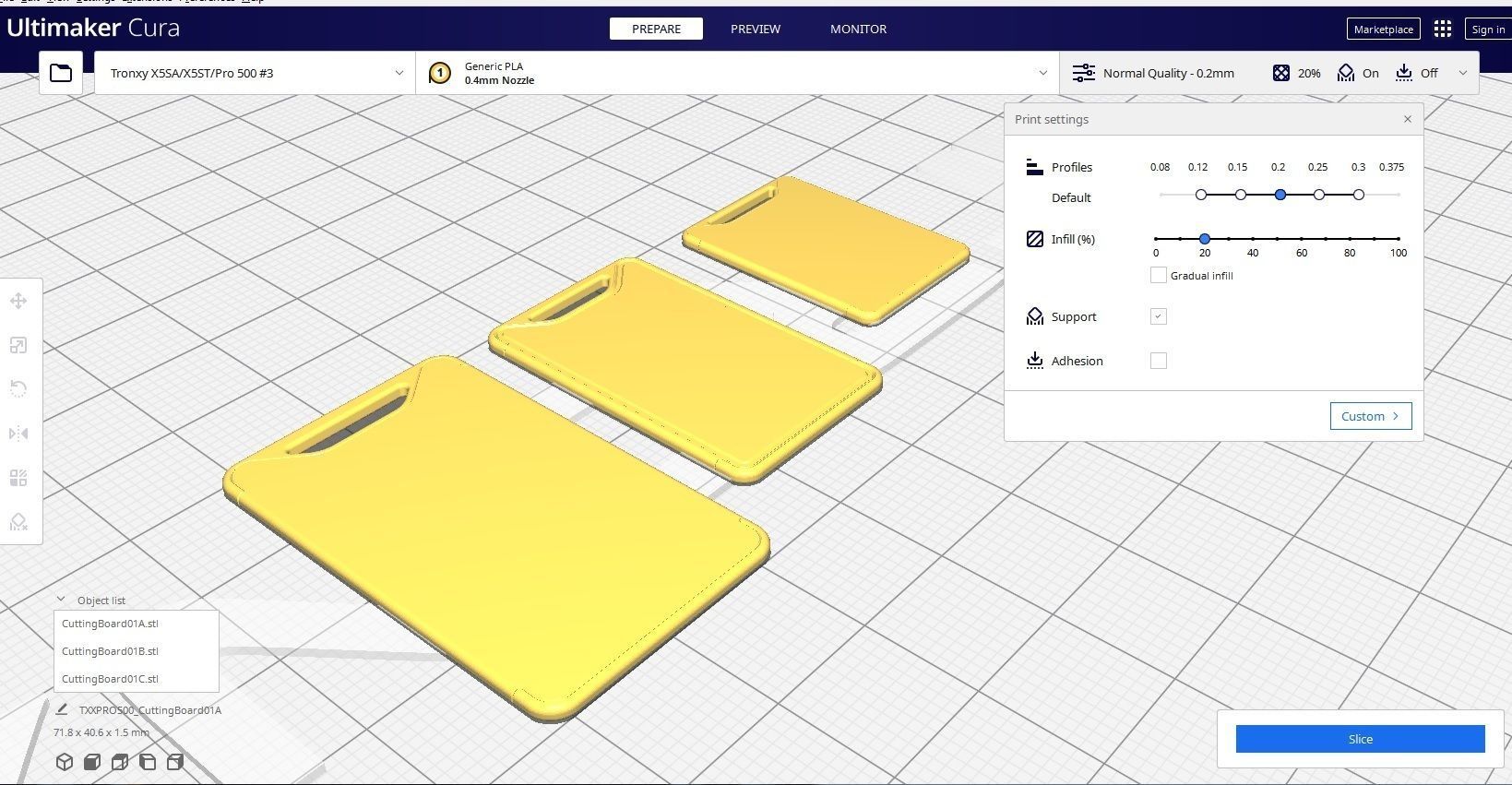Click the Support icon in panel
The image size is (1512, 785).
[1034, 316]
